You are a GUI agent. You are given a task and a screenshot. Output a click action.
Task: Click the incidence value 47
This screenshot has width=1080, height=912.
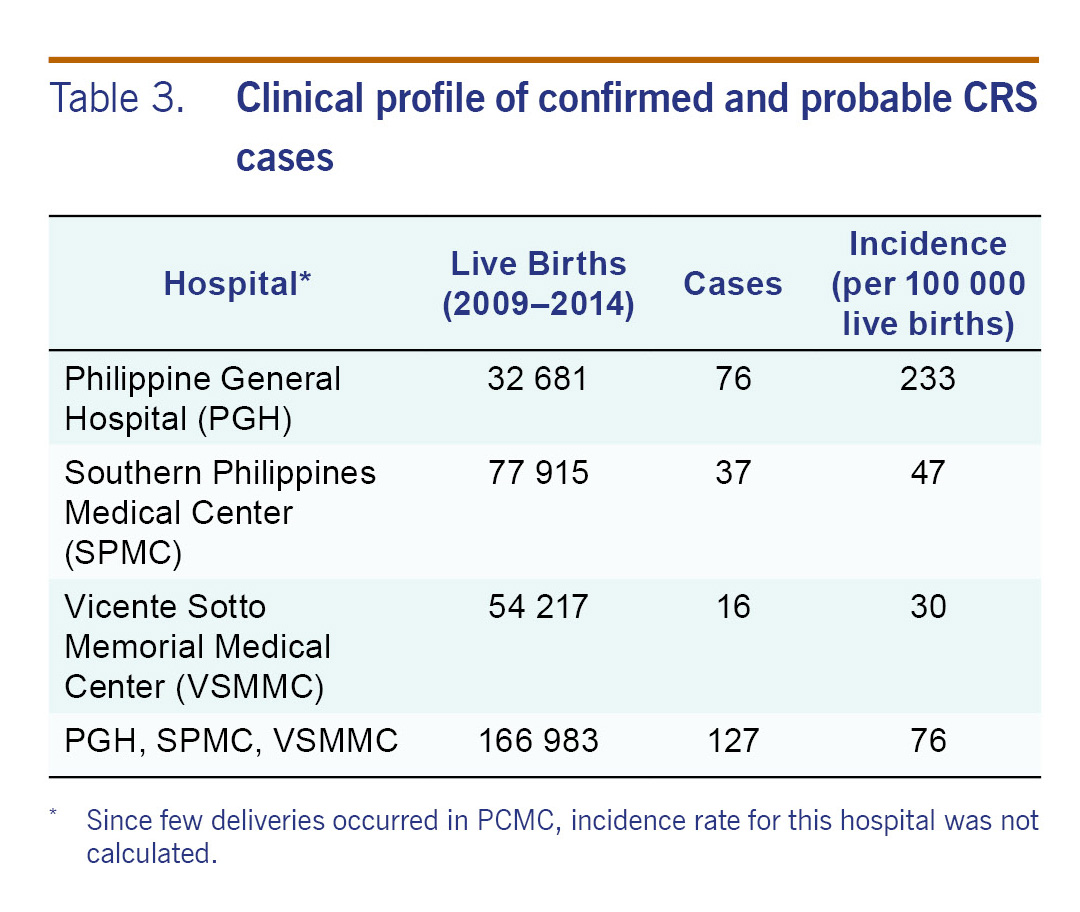point(928,473)
